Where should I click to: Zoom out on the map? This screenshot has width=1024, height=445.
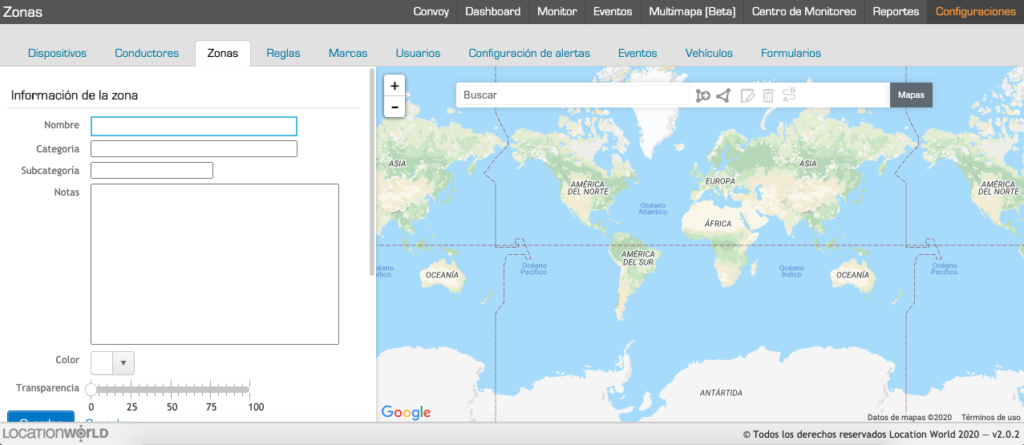(x=395, y=106)
